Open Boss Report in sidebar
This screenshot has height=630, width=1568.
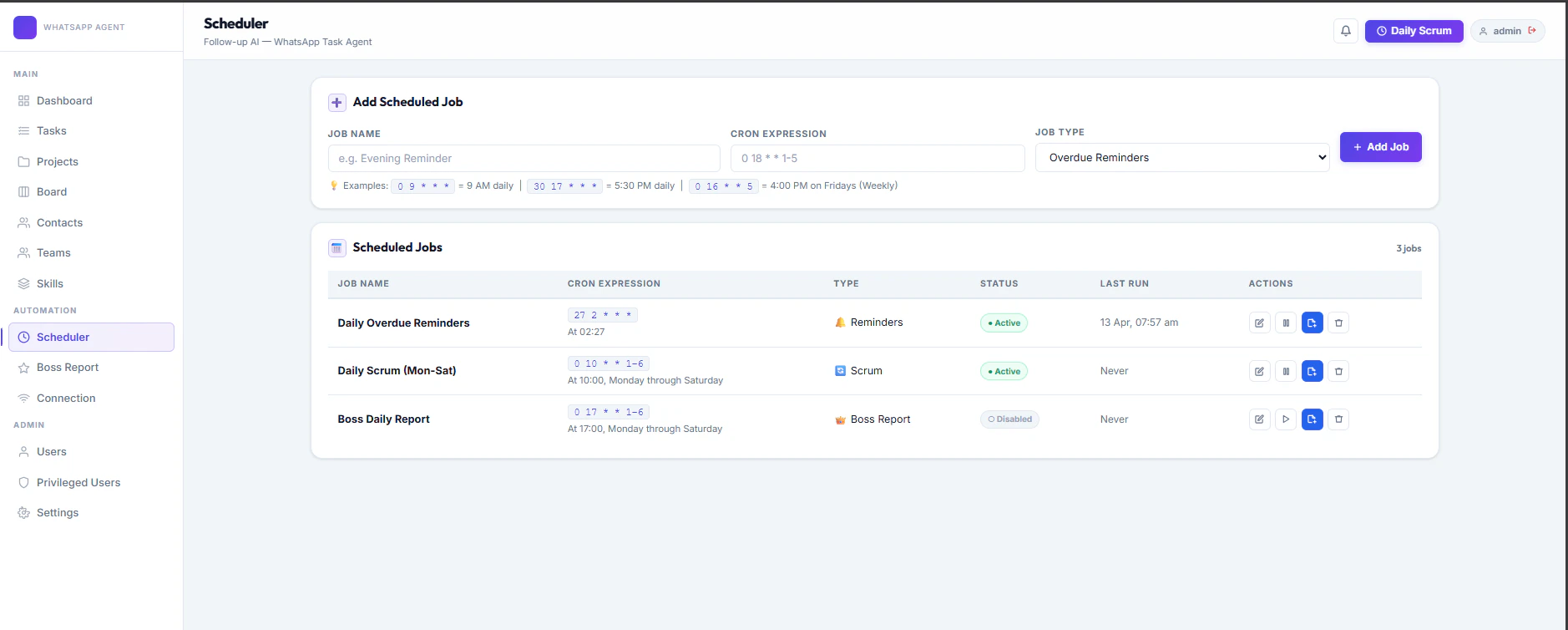click(x=91, y=368)
